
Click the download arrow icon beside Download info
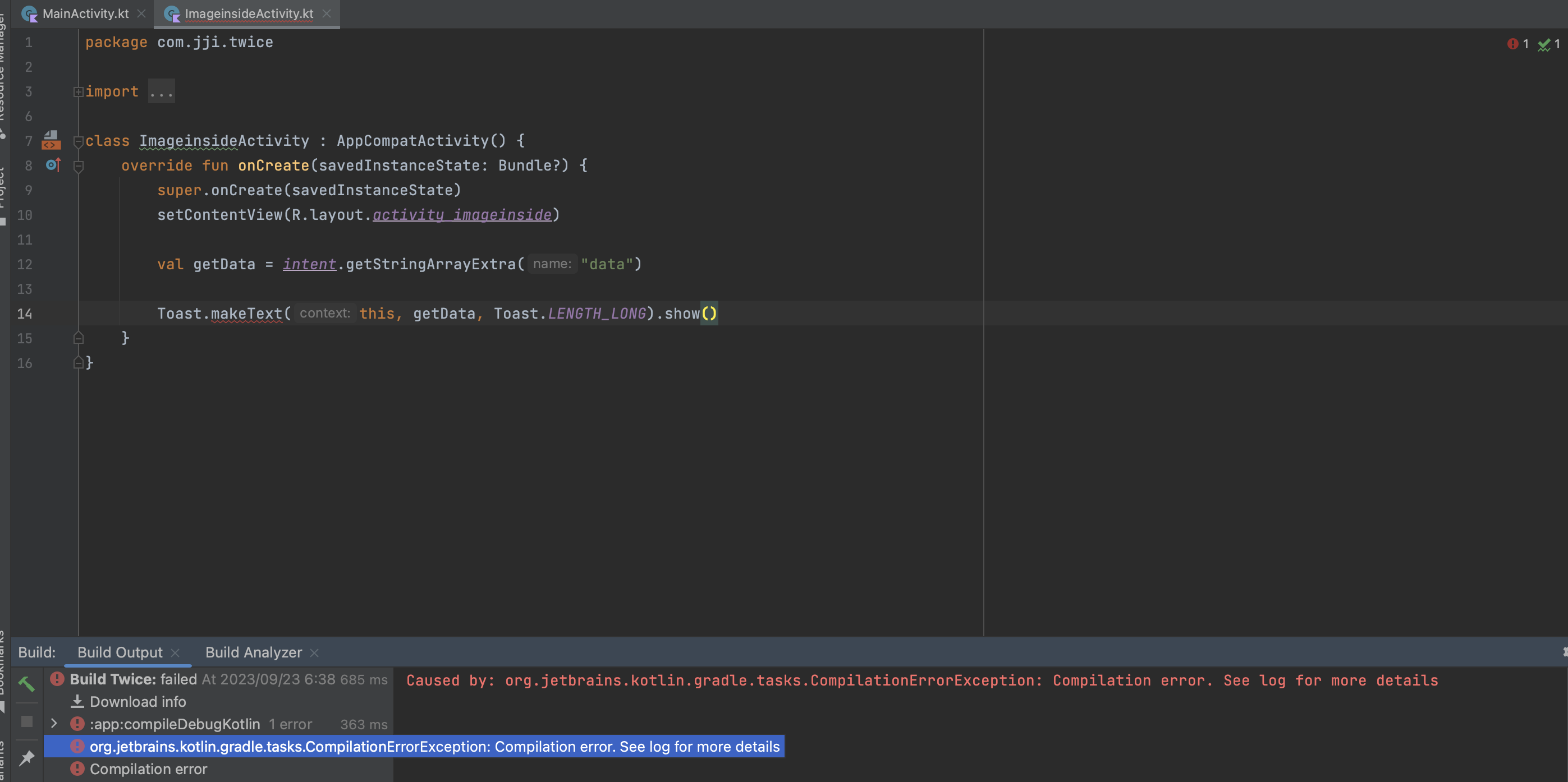(77, 702)
